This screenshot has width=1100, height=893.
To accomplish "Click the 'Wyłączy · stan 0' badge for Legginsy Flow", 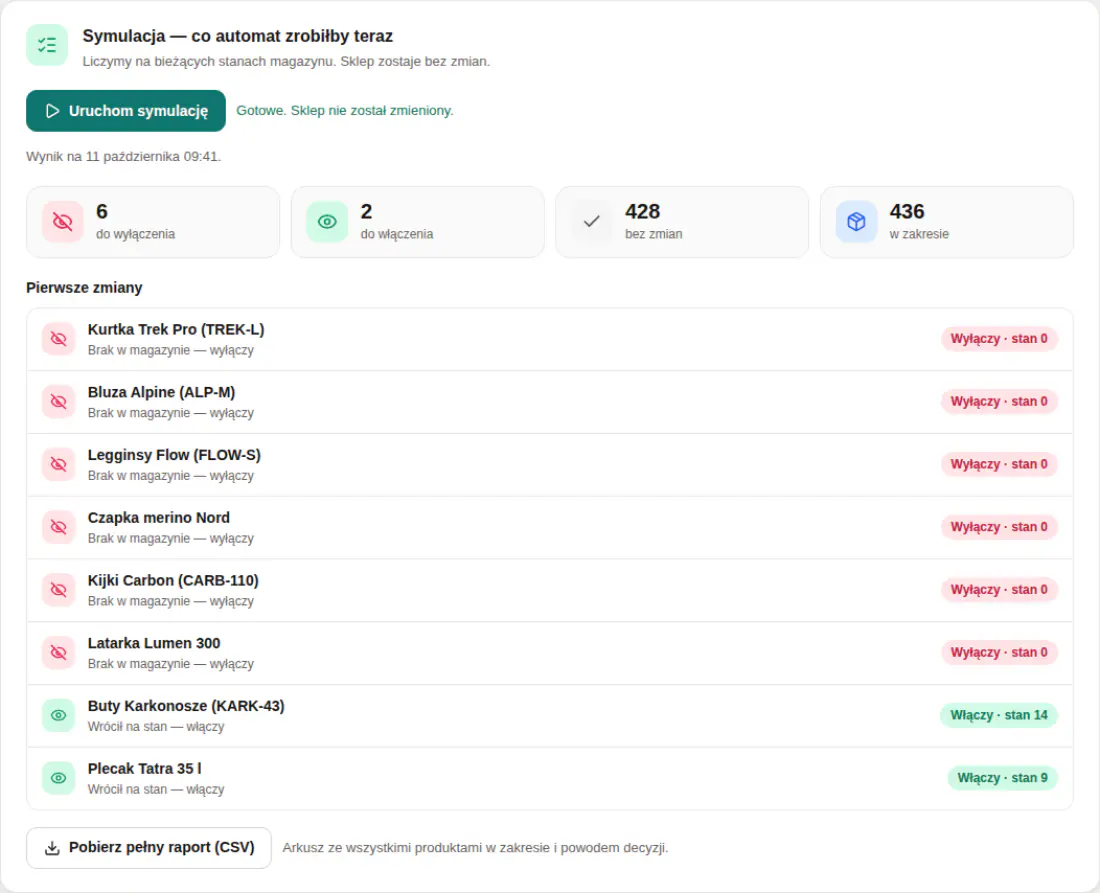I will 999,464.
